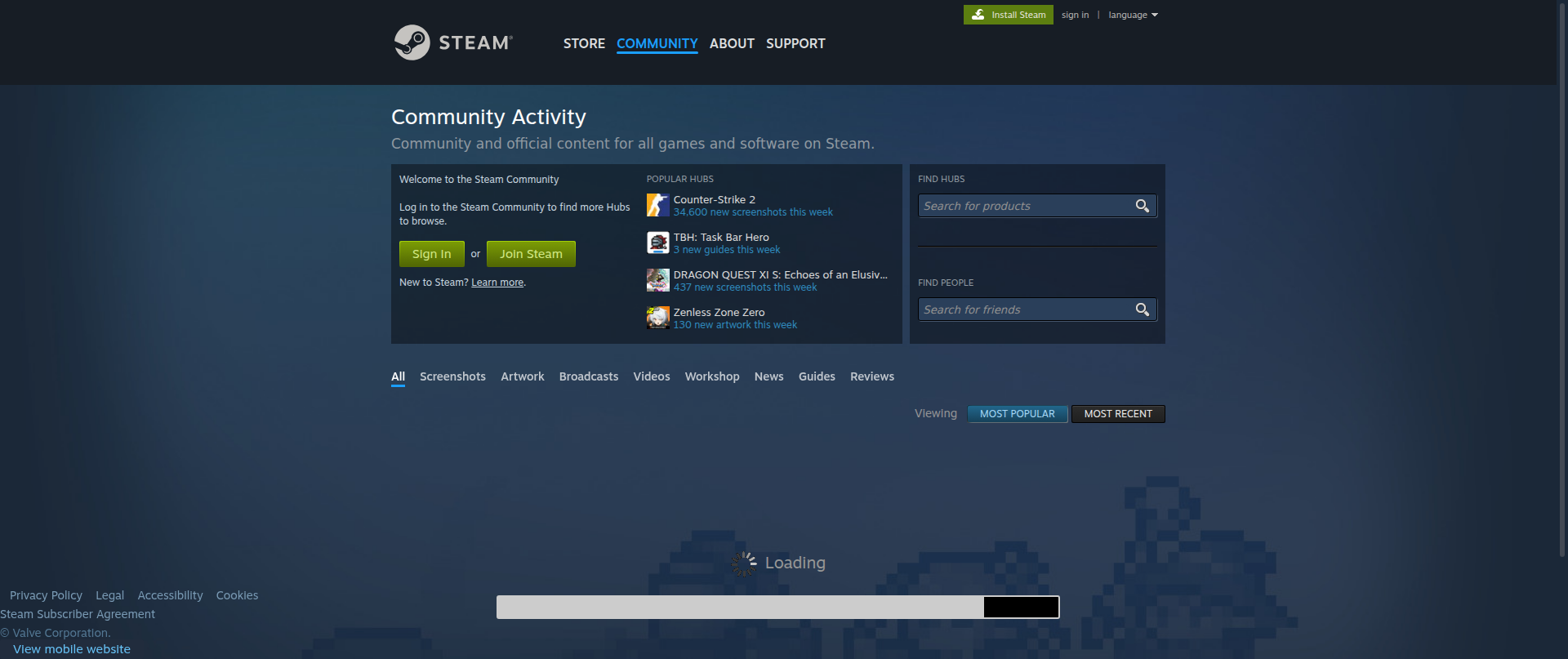Switch to the Artwork tab
This screenshot has width=1568, height=659.
pyautogui.click(x=523, y=376)
